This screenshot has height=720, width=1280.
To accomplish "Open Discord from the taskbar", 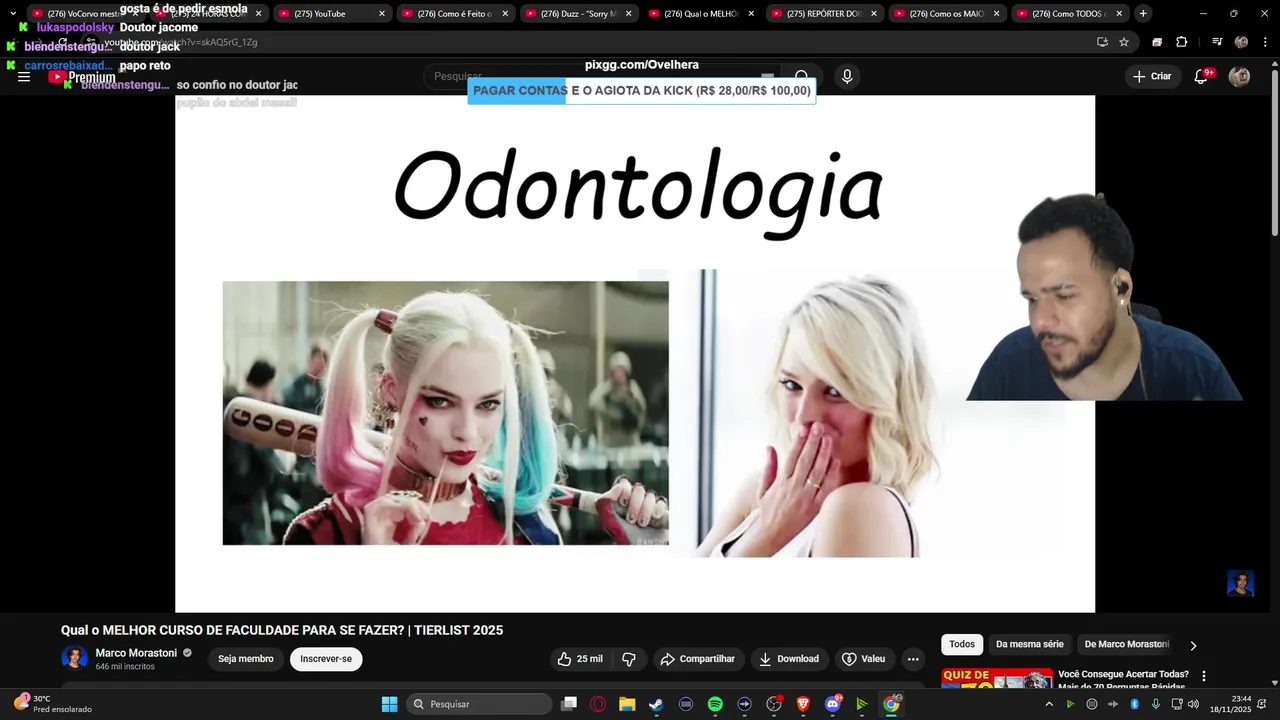I will [x=833, y=704].
